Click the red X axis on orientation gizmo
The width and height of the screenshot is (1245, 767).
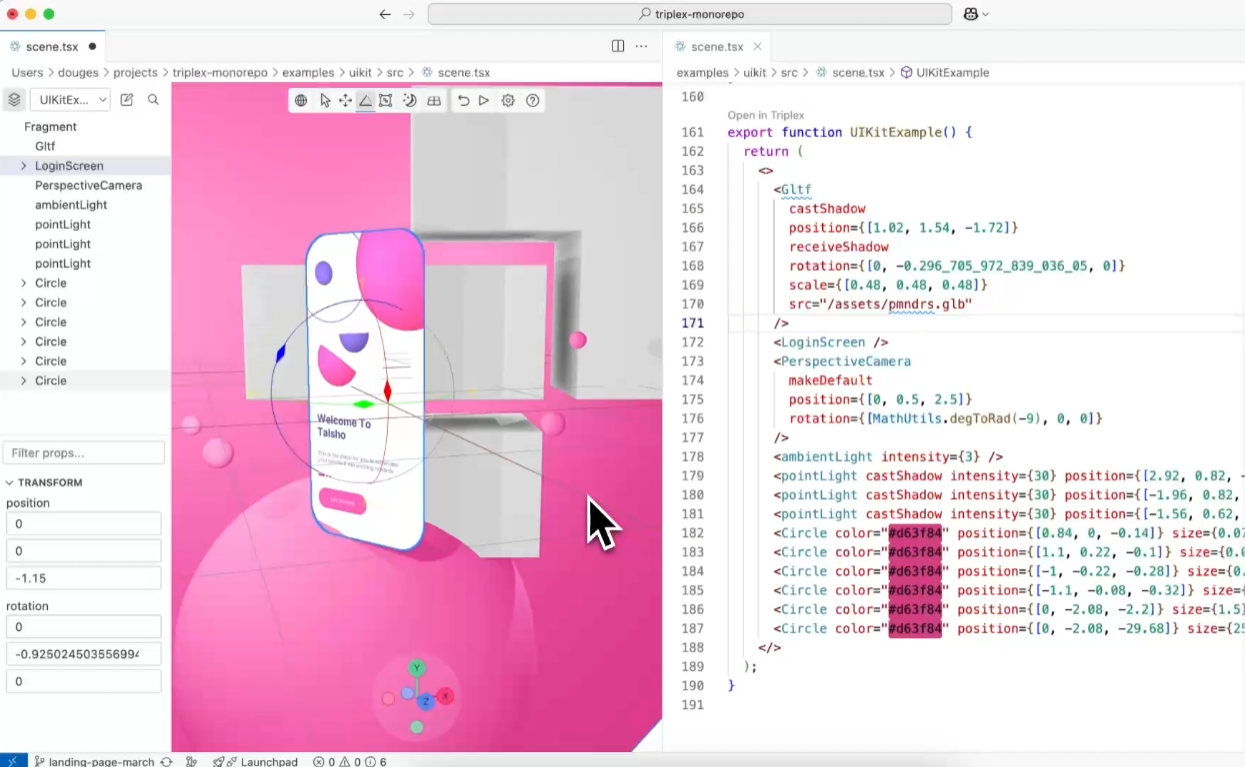(446, 696)
